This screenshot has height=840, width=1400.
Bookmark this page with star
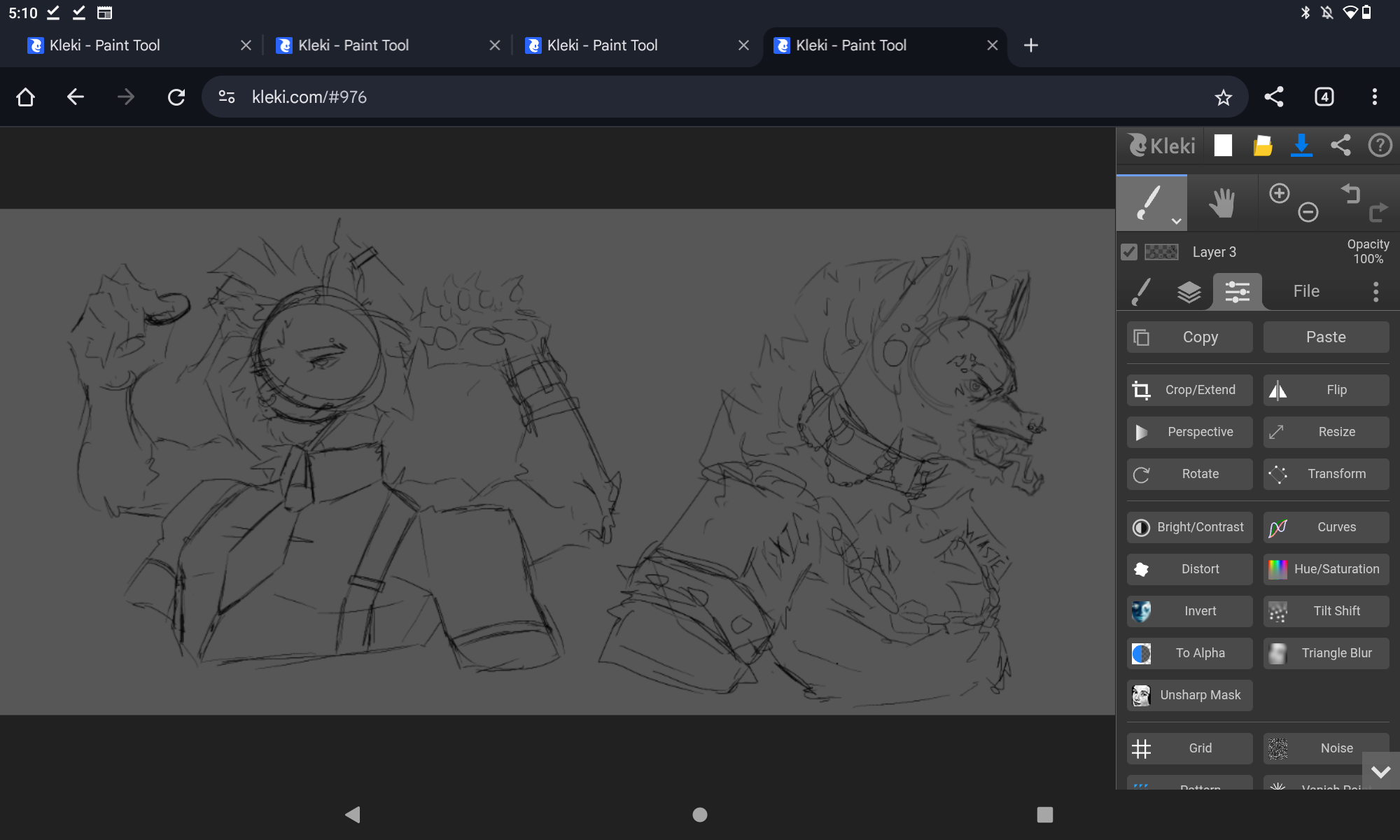[x=1223, y=97]
